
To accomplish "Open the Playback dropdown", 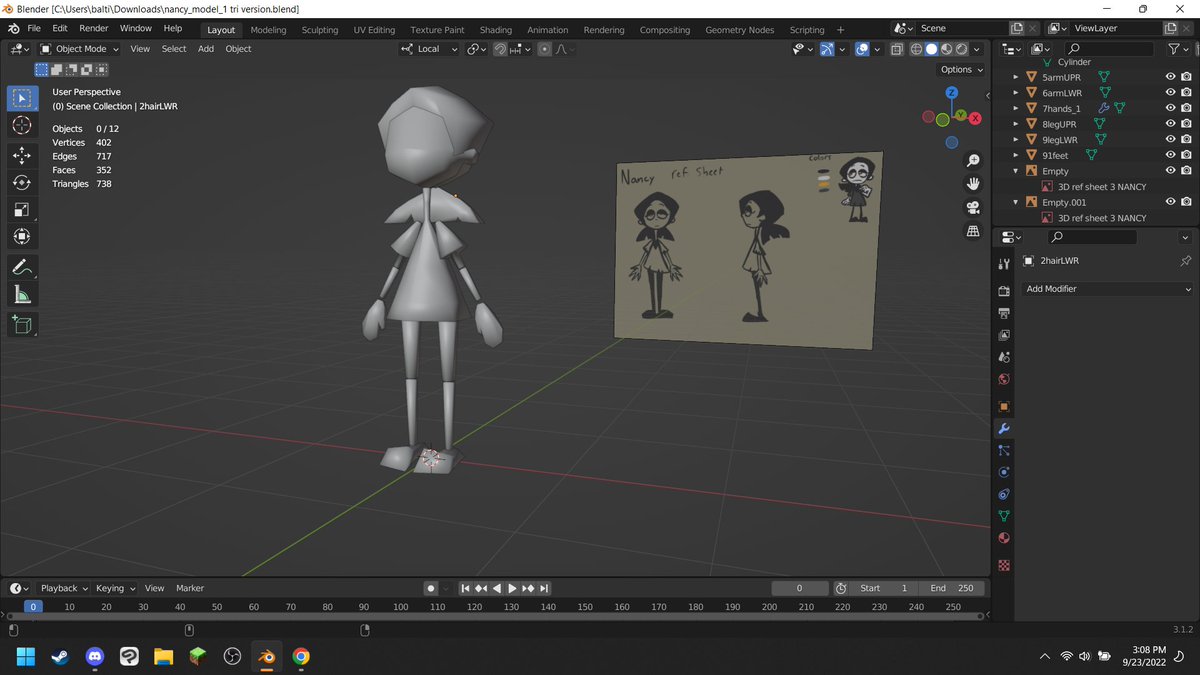I will tap(64, 588).
